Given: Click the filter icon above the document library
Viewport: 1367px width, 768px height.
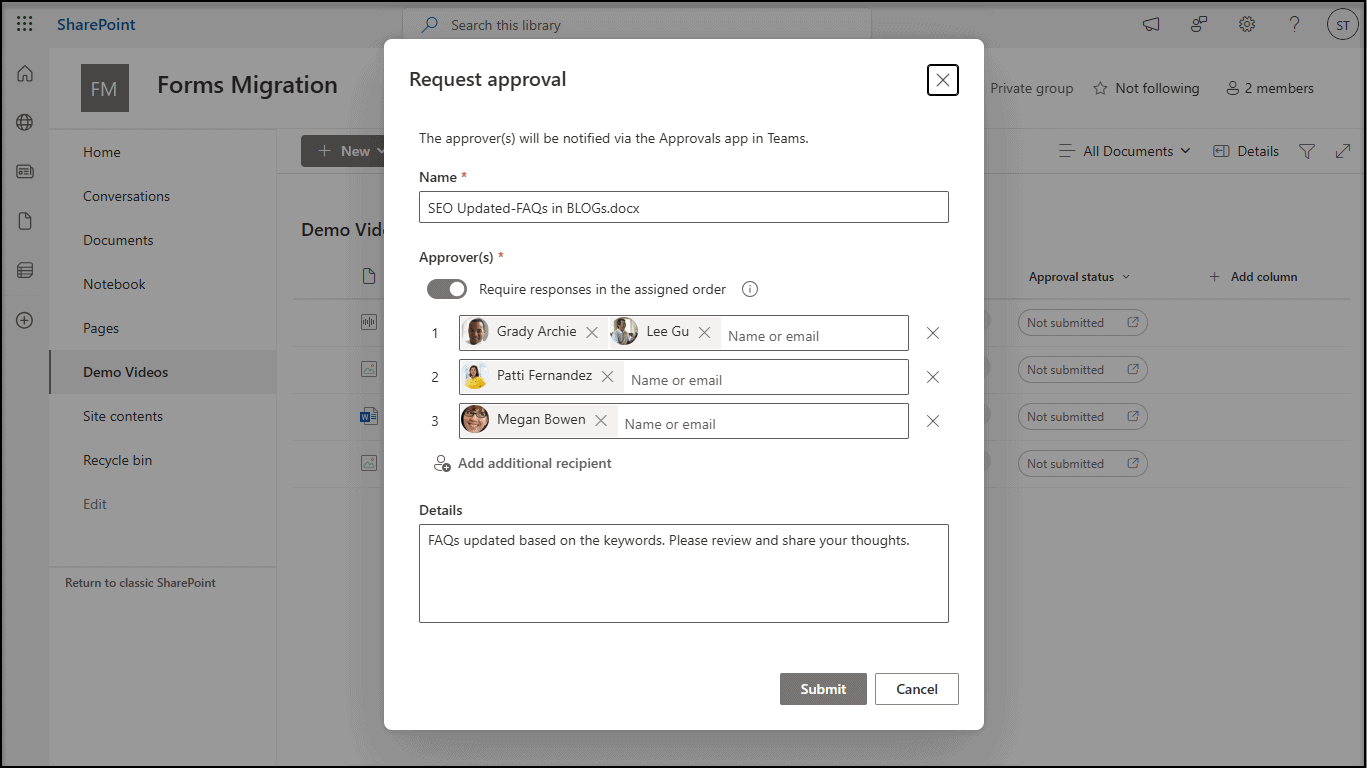Looking at the screenshot, I should point(1307,150).
